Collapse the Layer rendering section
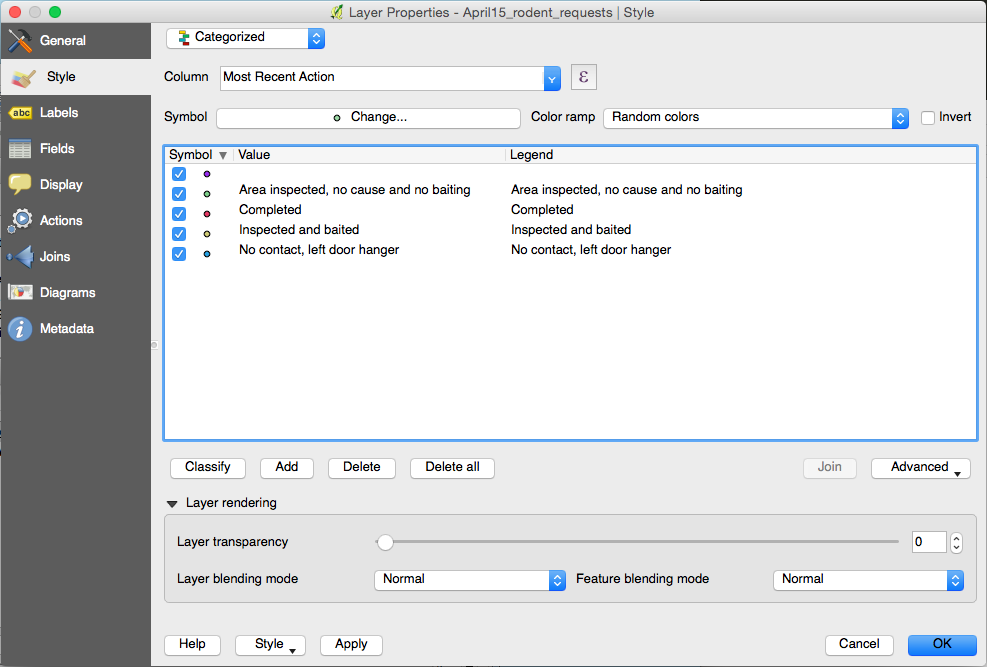Screen dimensions: 987x667 tap(174, 504)
